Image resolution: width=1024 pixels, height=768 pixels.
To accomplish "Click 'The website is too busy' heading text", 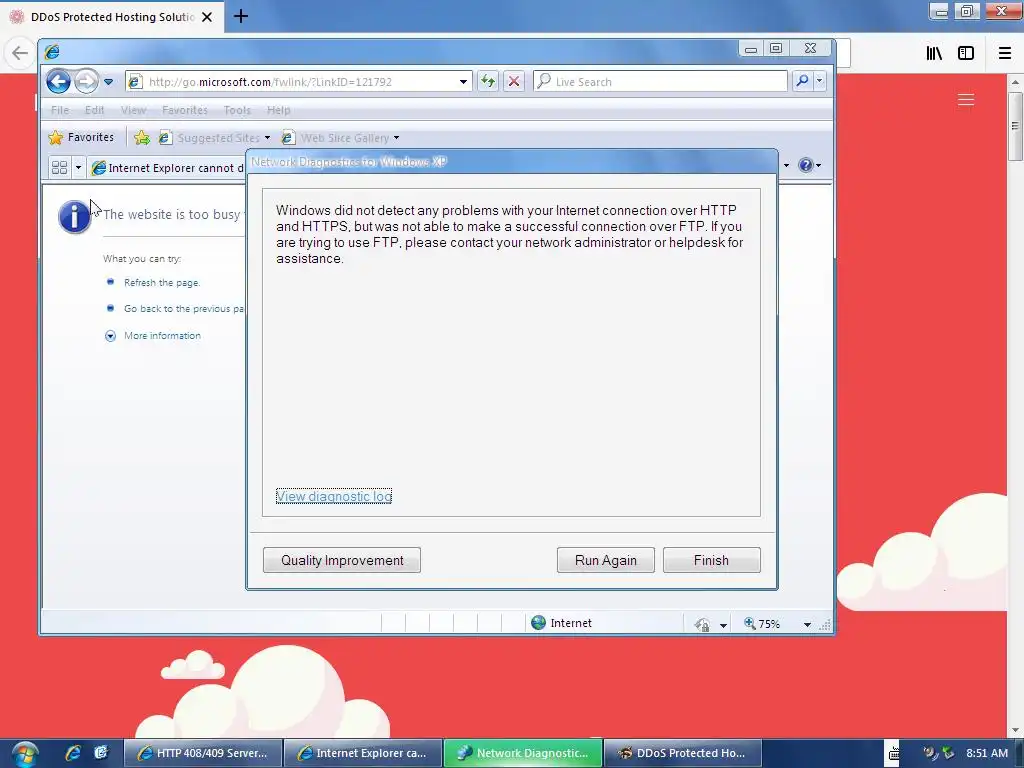I will coord(174,214).
